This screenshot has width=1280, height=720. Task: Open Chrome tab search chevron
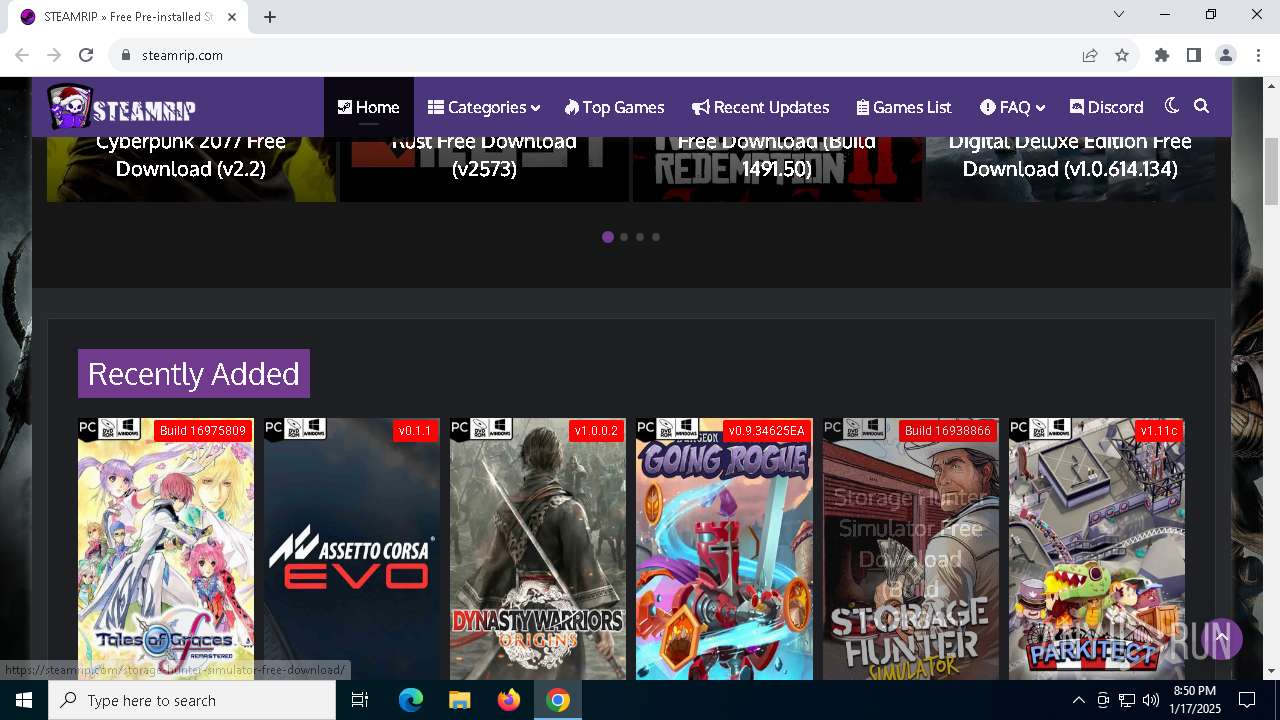click(x=1119, y=15)
